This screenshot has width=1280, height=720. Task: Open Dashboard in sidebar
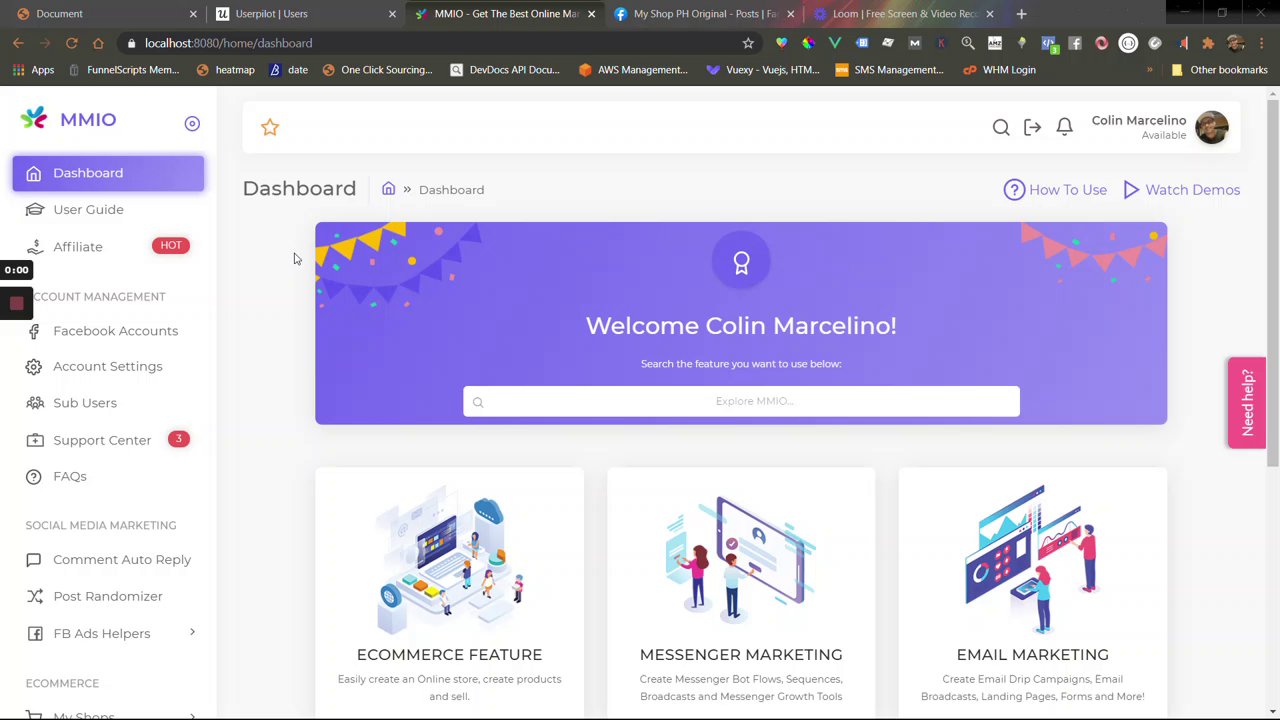108,173
